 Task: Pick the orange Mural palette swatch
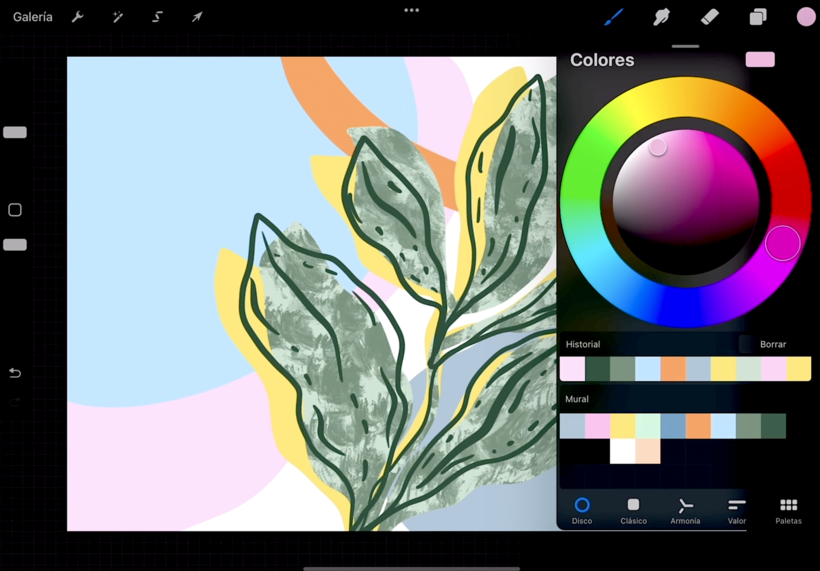coord(698,426)
